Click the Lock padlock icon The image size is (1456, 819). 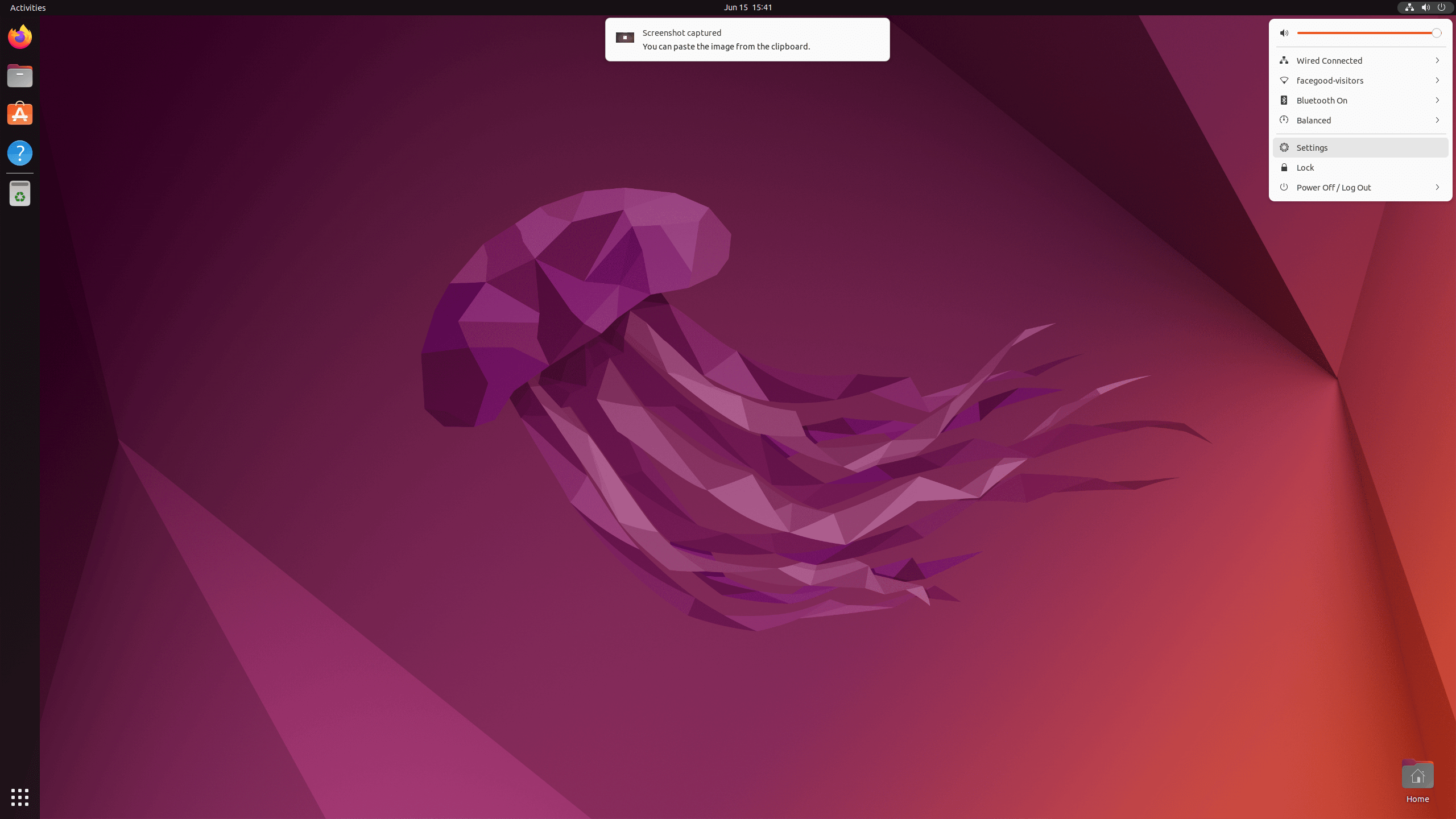click(x=1284, y=167)
